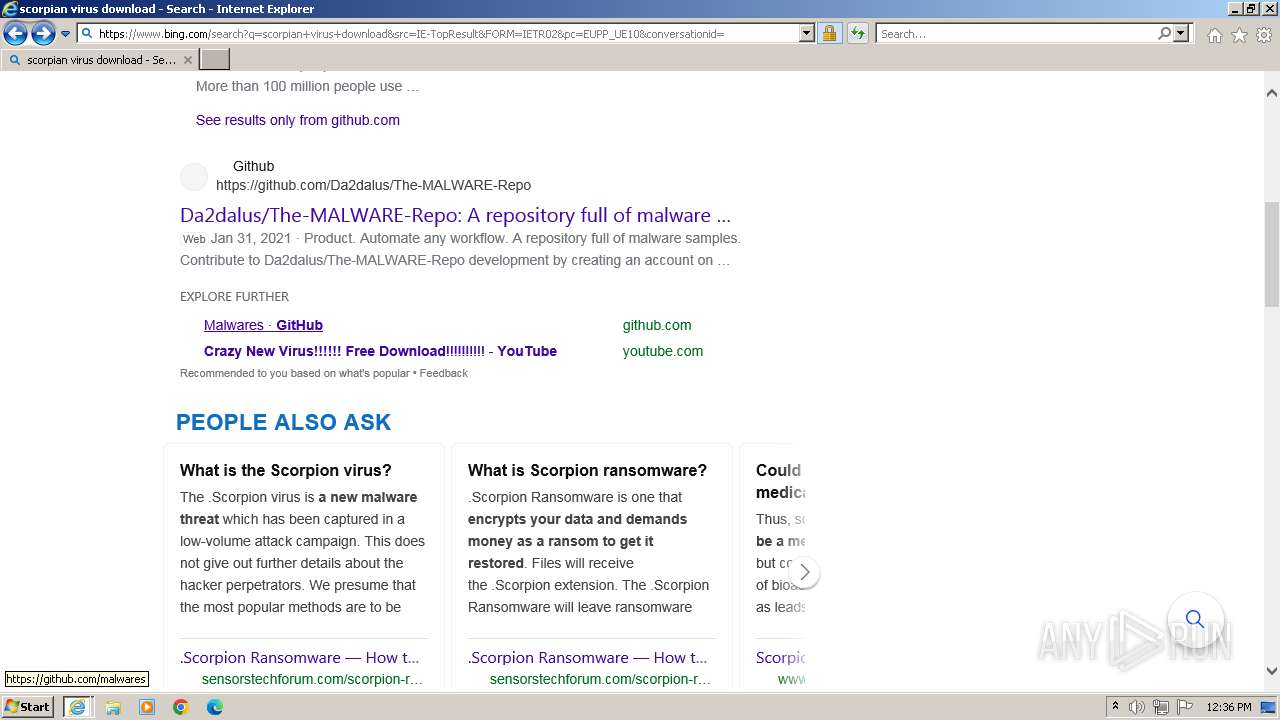Open the search provider dropdown arrow

tap(1181, 34)
